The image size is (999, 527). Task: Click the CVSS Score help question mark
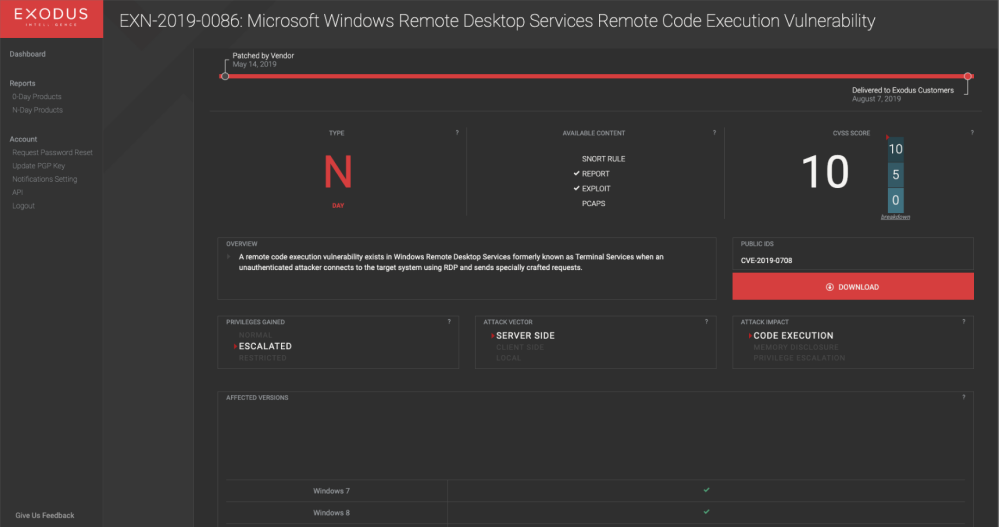[x=971, y=133]
